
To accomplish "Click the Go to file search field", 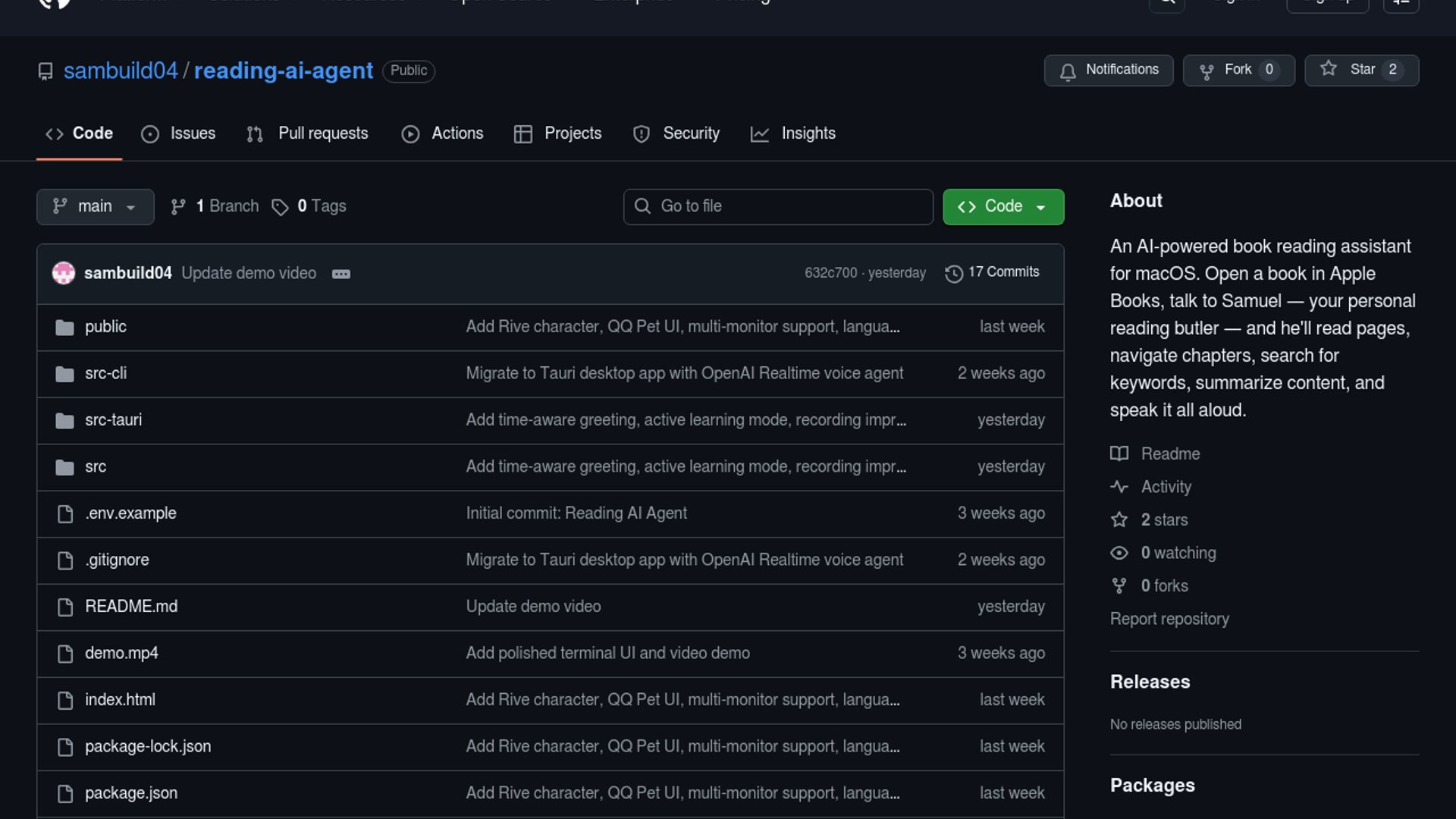I will [778, 206].
